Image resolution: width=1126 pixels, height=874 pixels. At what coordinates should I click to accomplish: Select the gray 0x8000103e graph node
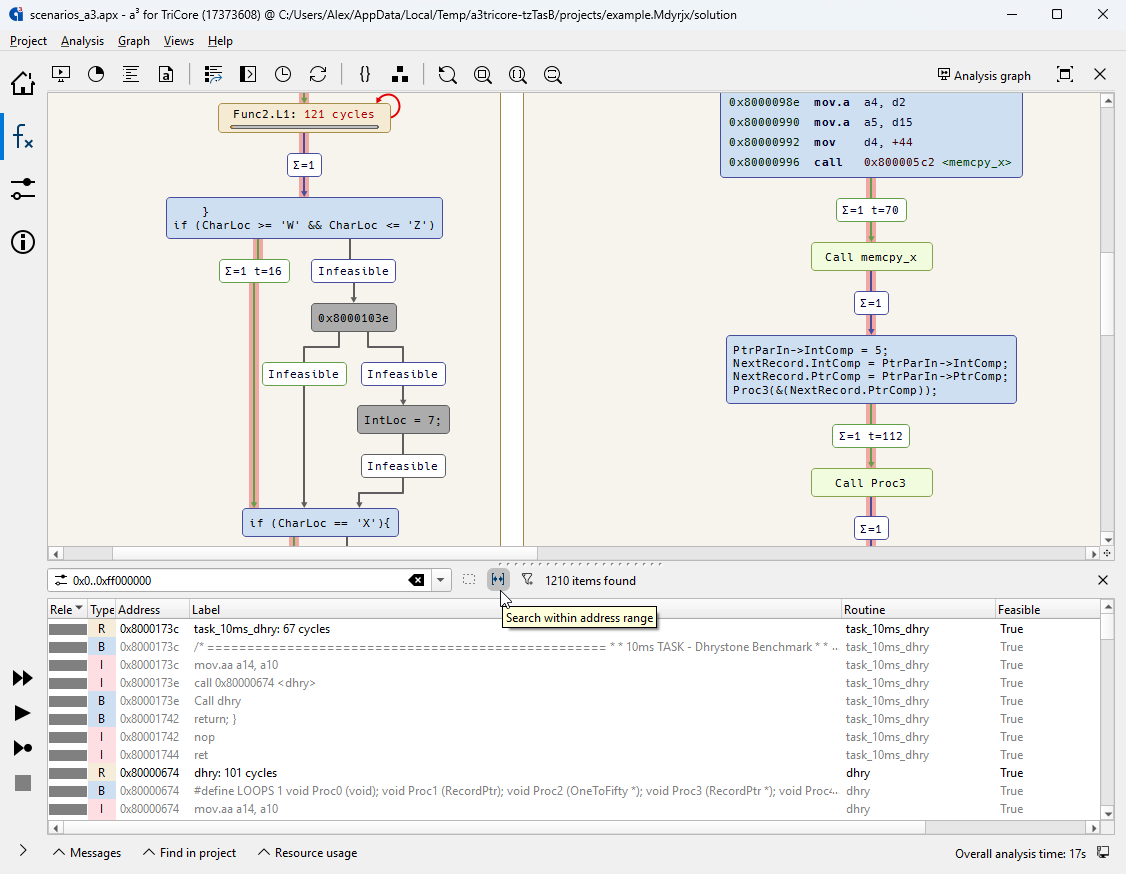353,317
